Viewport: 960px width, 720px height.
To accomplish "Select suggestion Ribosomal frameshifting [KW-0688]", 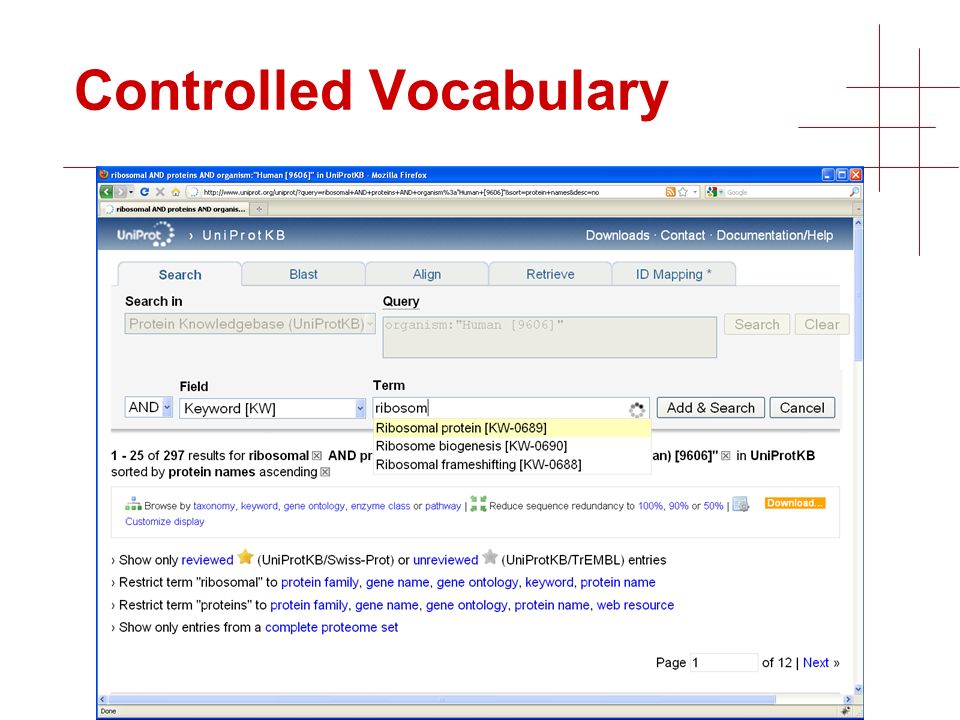I will pyautogui.click(x=511, y=465).
